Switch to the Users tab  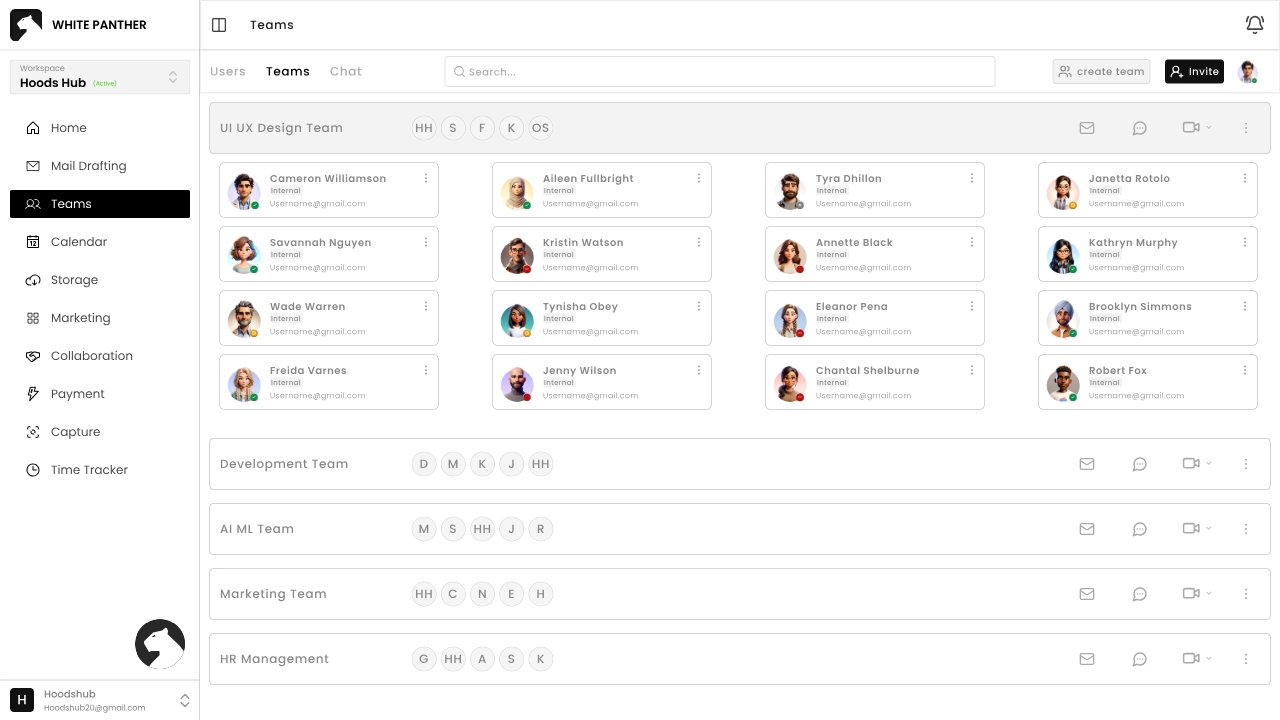point(228,72)
